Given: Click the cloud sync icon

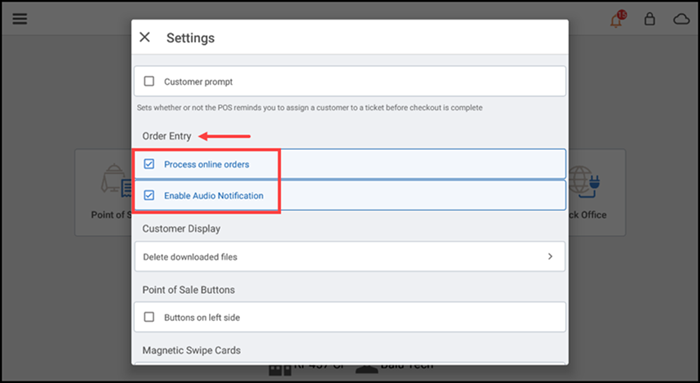Looking at the screenshot, I should (681, 19).
